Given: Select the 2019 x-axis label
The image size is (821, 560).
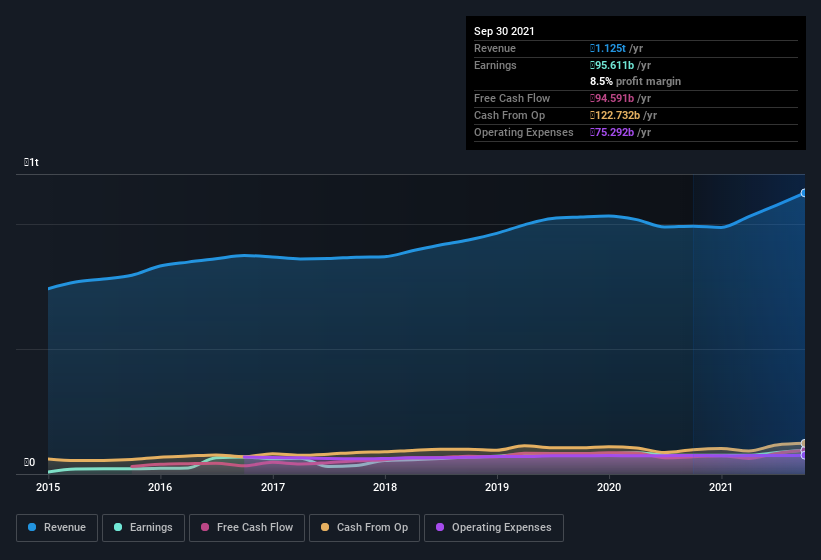Looking at the screenshot, I should [x=497, y=487].
